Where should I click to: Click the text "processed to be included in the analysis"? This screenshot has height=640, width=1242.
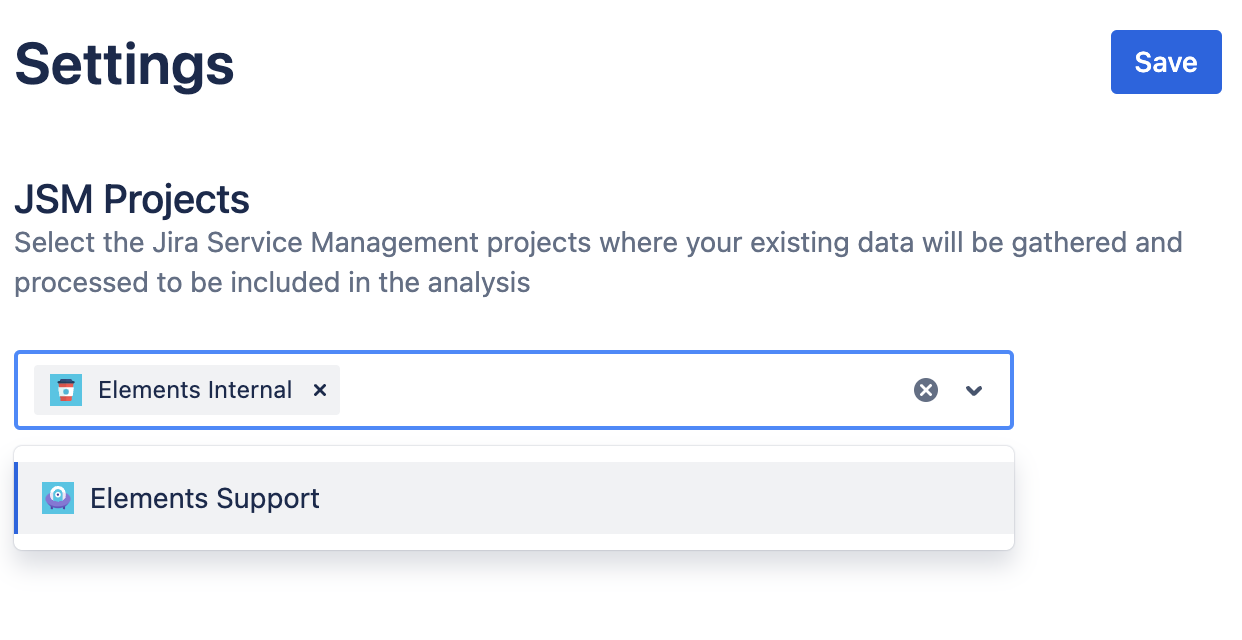(x=272, y=283)
